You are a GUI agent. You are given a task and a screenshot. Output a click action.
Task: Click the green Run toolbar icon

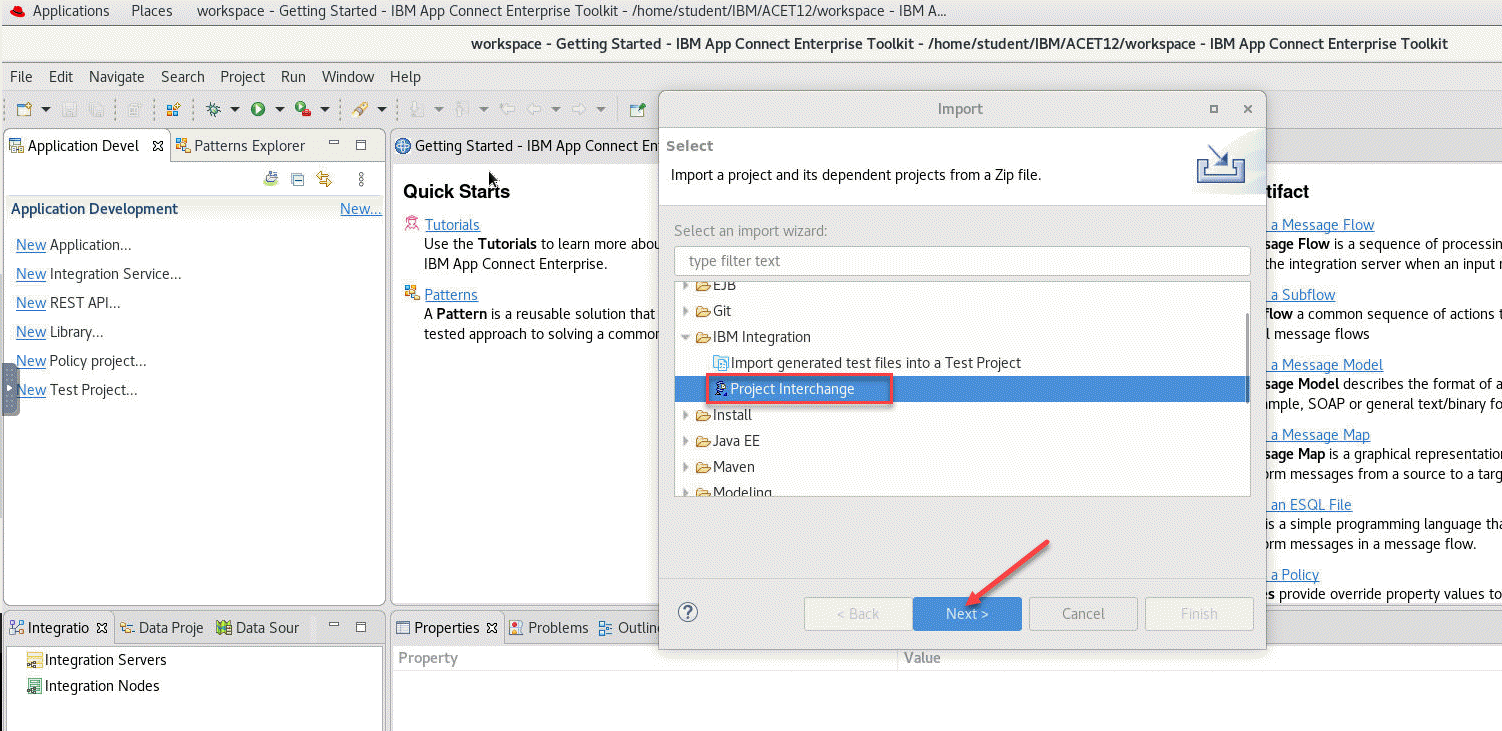click(257, 109)
